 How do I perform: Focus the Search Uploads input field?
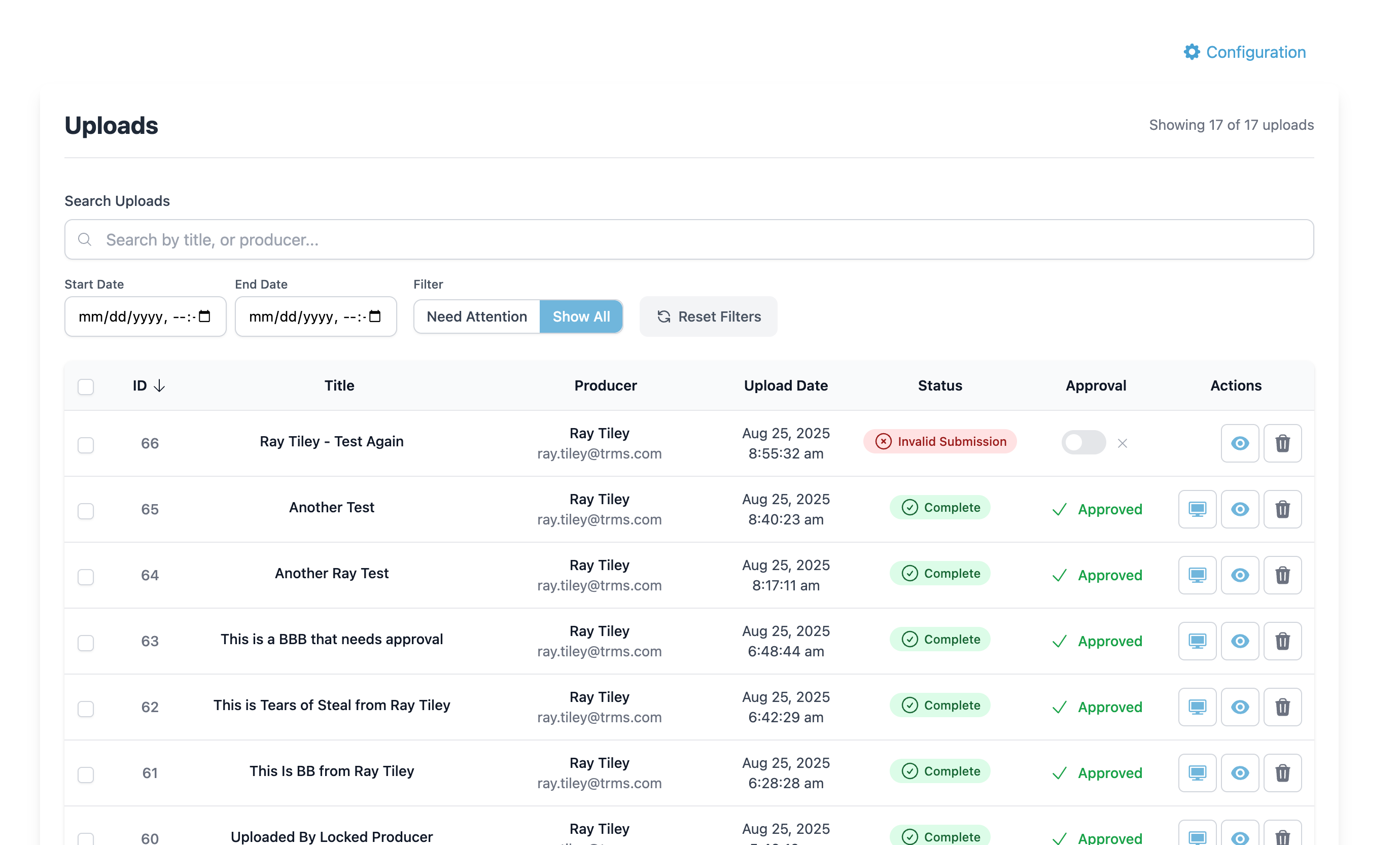pos(689,239)
